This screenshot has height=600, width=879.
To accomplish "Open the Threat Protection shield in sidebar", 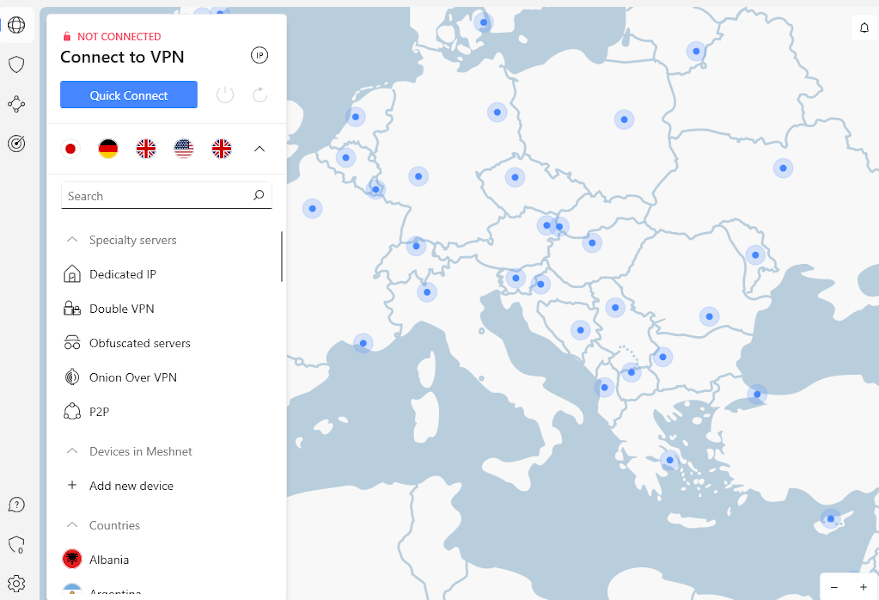I will point(16,65).
